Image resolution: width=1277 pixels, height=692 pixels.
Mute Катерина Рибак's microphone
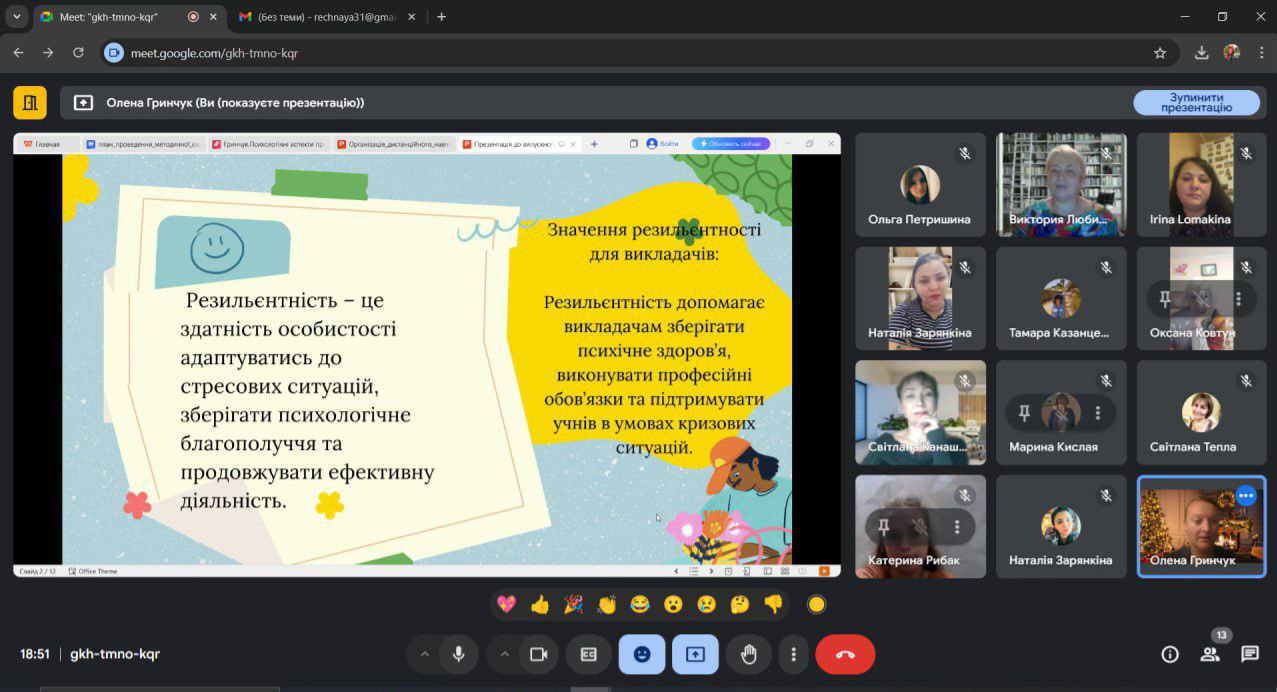pyautogui.click(x=920, y=526)
